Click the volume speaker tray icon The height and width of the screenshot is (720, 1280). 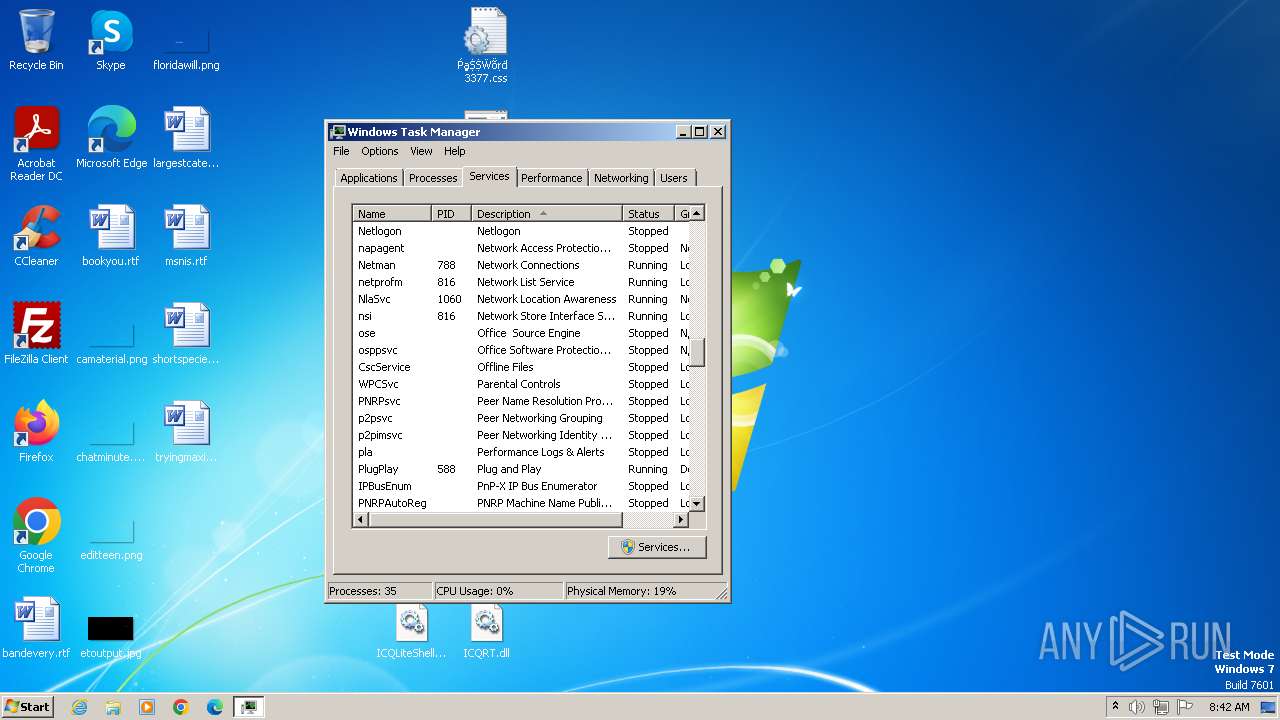pyautogui.click(x=1137, y=707)
